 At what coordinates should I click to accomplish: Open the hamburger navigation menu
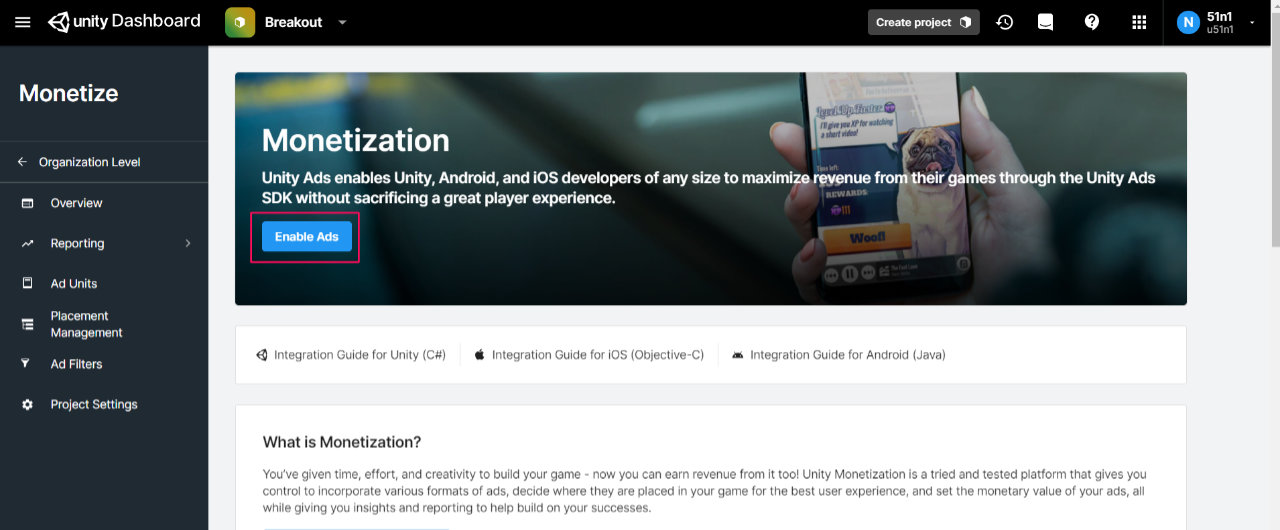pyautogui.click(x=23, y=22)
